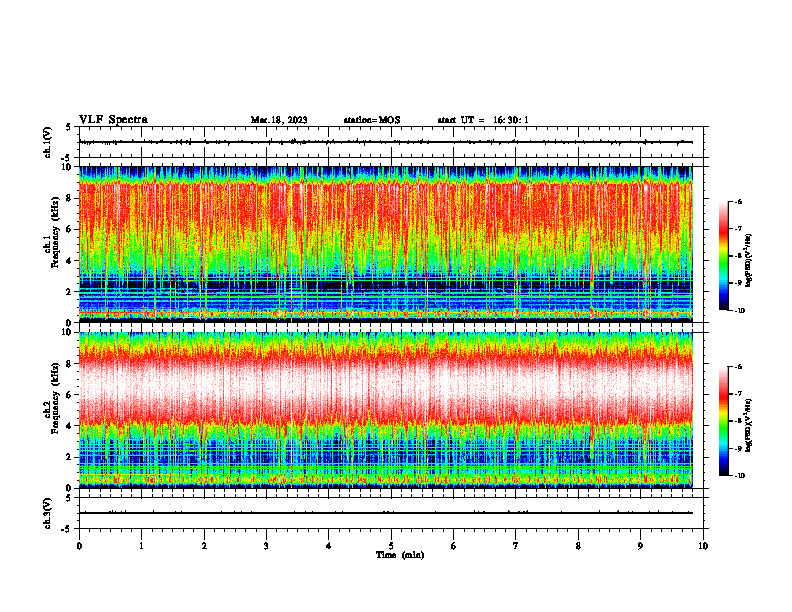
Task: Select the date "Mar.18, 2023" in header
Action: click(279, 120)
